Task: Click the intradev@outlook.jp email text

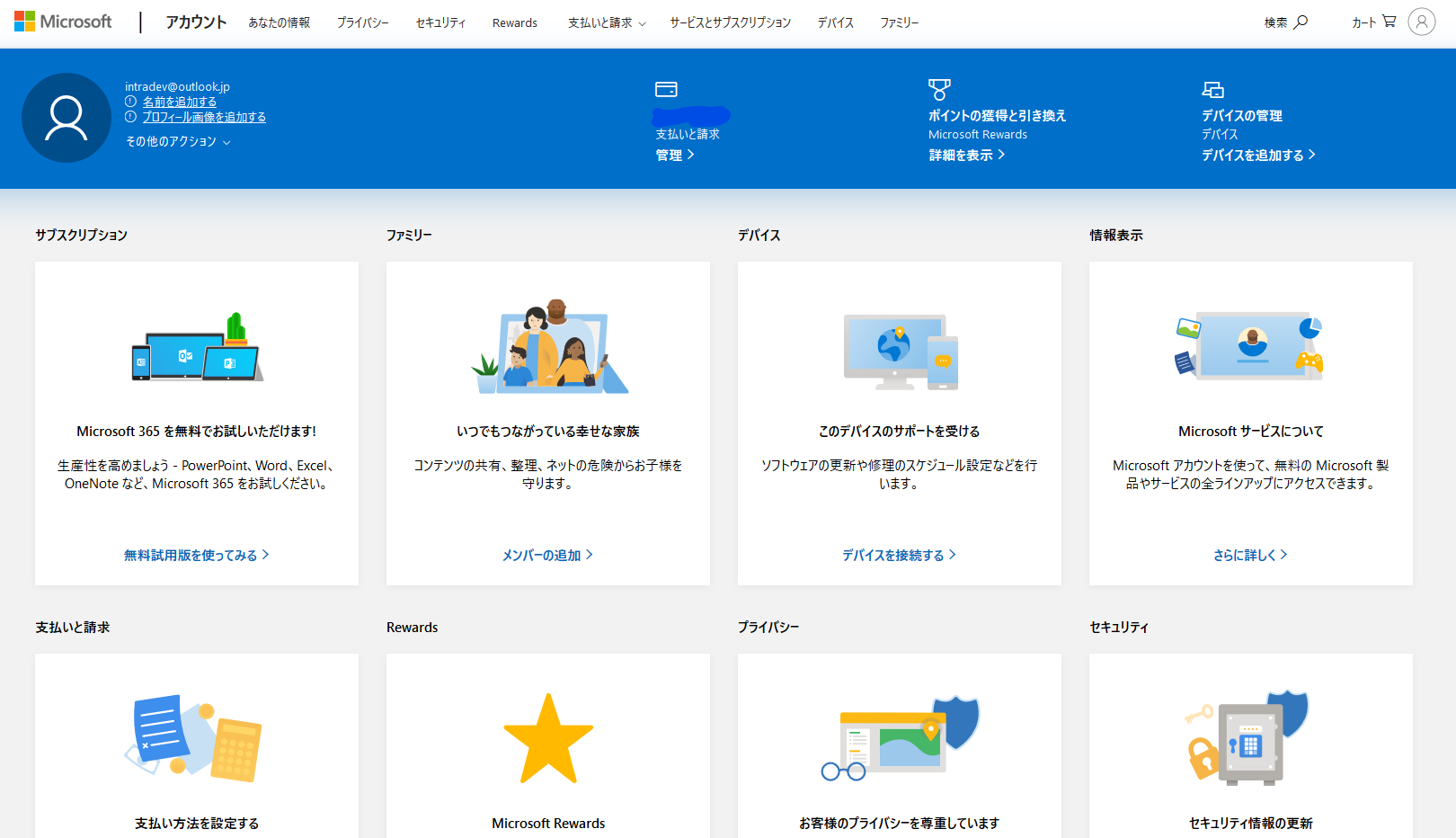Action: 177,86
